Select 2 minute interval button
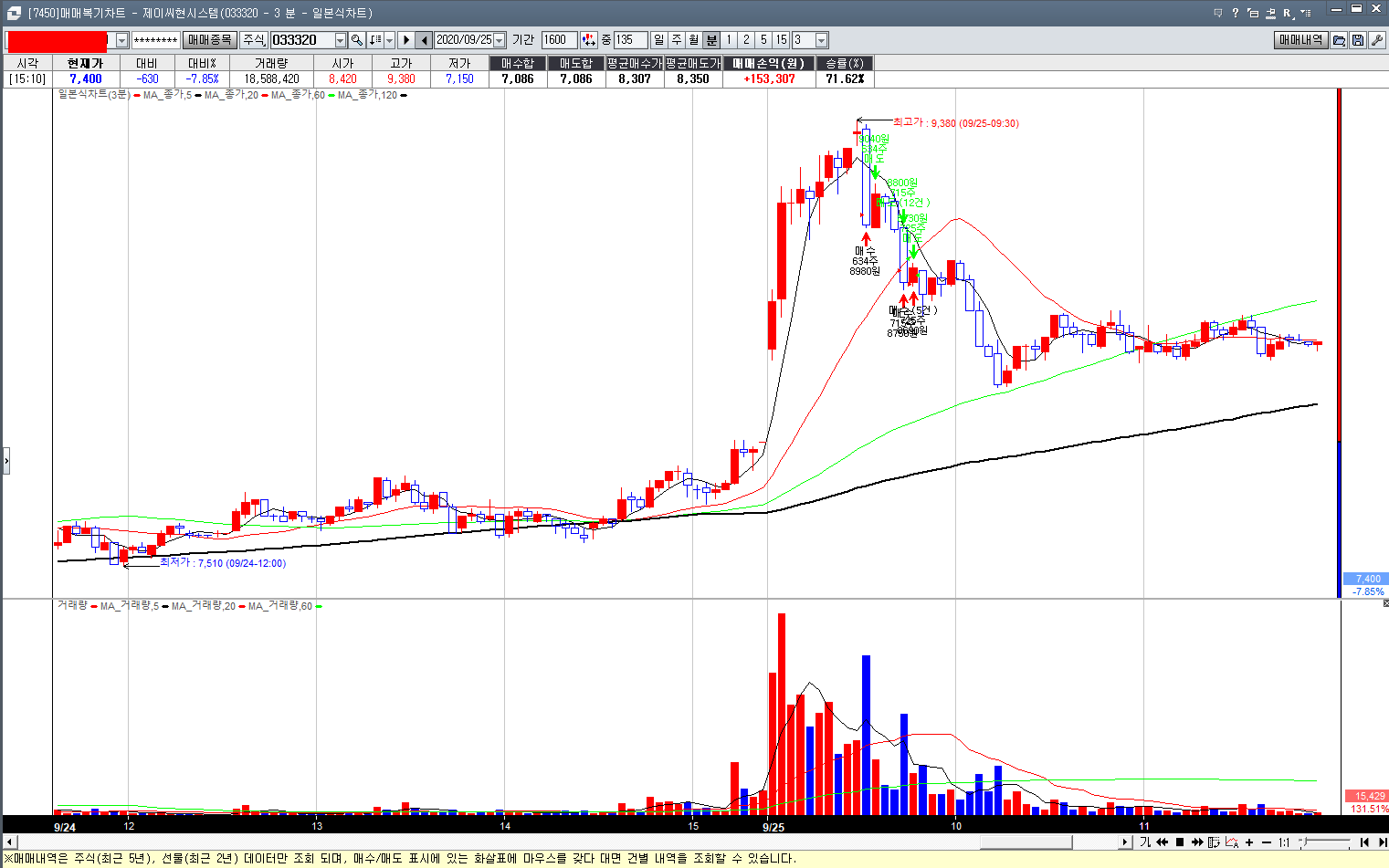This screenshot has height=868, width=1389. tap(746, 40)
